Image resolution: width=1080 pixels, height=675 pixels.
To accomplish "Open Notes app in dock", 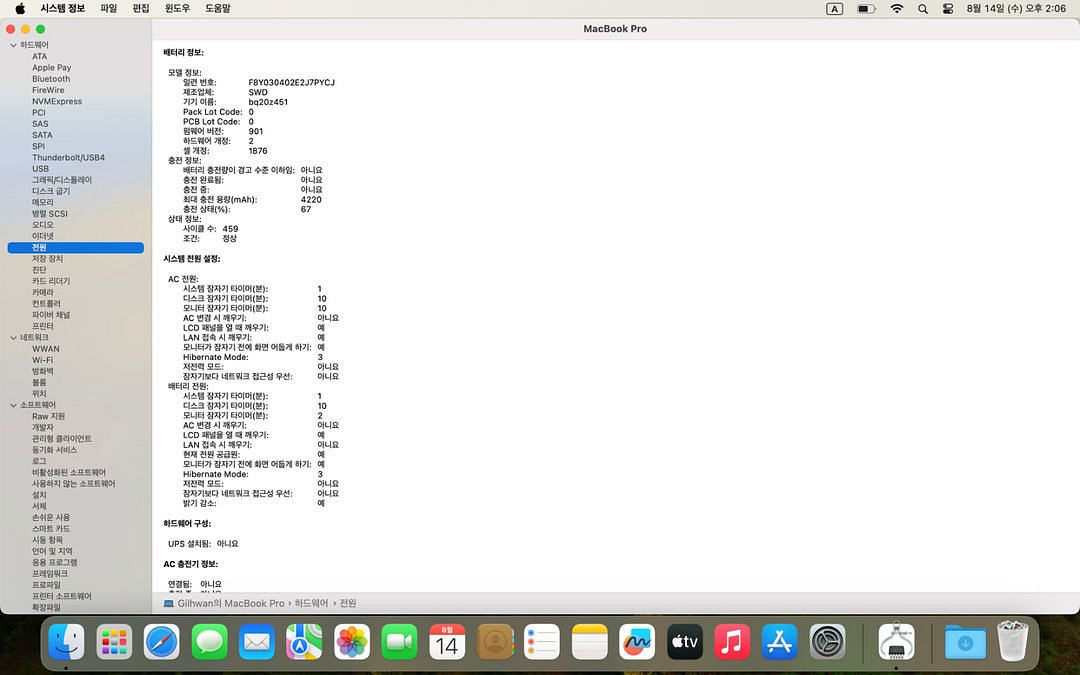I will point(590,643).
